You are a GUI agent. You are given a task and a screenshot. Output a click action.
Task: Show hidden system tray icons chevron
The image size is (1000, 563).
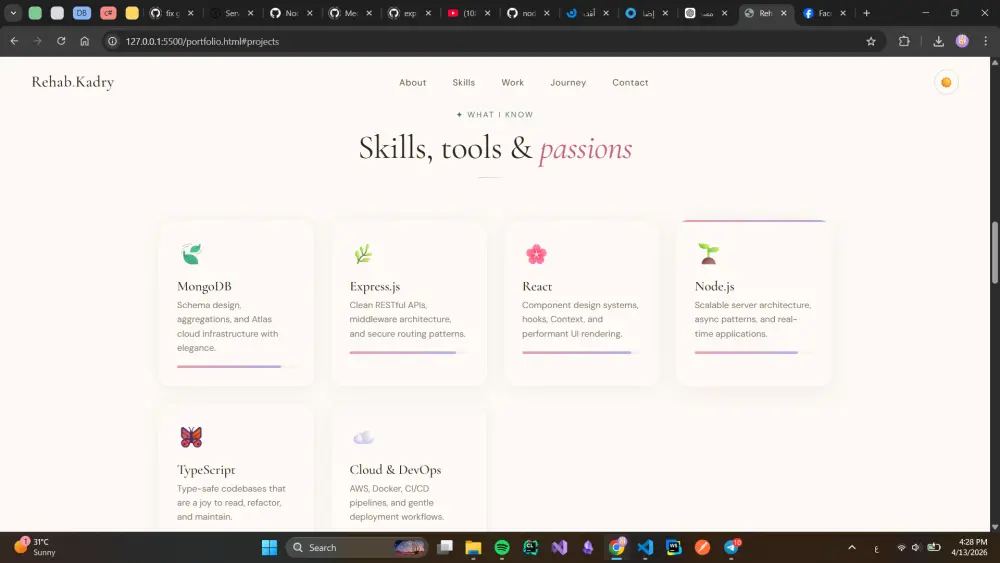click(851, 548)
